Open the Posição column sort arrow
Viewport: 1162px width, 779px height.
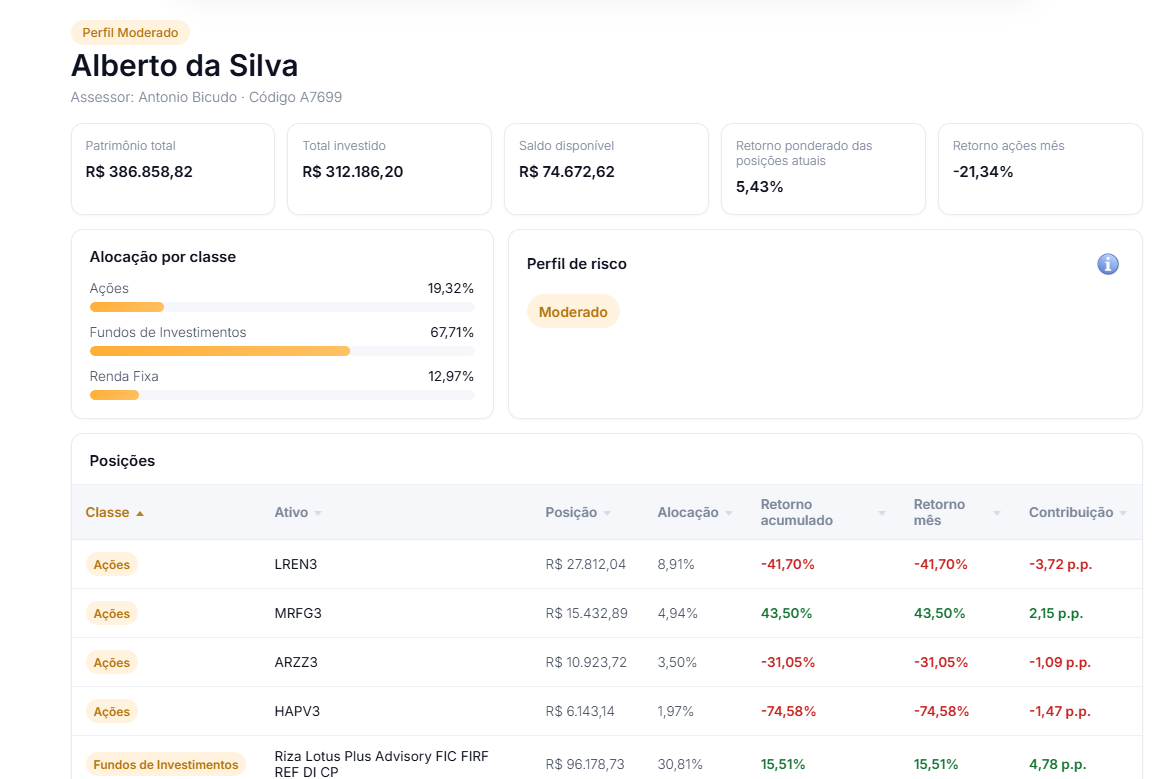[x=607, y=513]
